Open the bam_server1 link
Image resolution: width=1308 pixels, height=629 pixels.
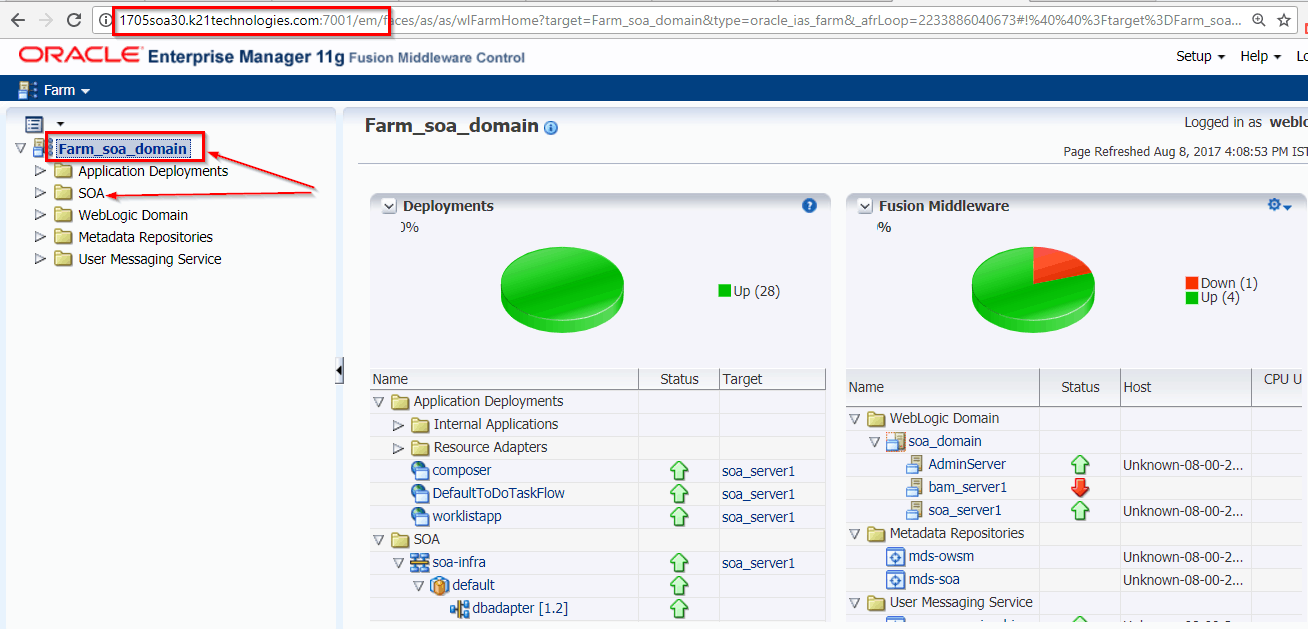(968, 487)
